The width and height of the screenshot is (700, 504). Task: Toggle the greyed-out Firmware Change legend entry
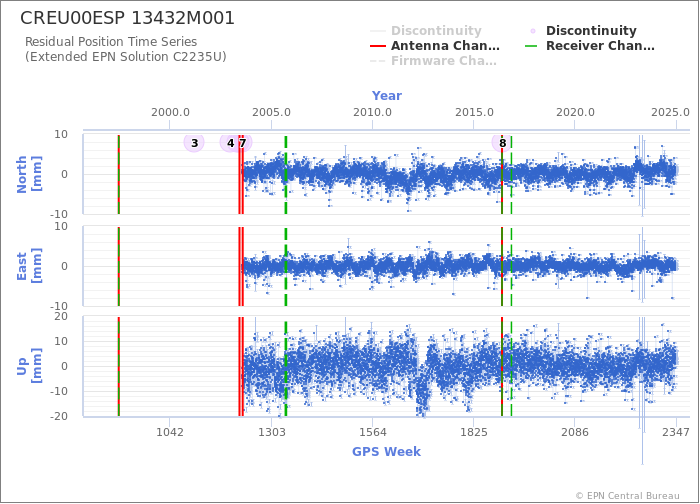coord(433,61)
